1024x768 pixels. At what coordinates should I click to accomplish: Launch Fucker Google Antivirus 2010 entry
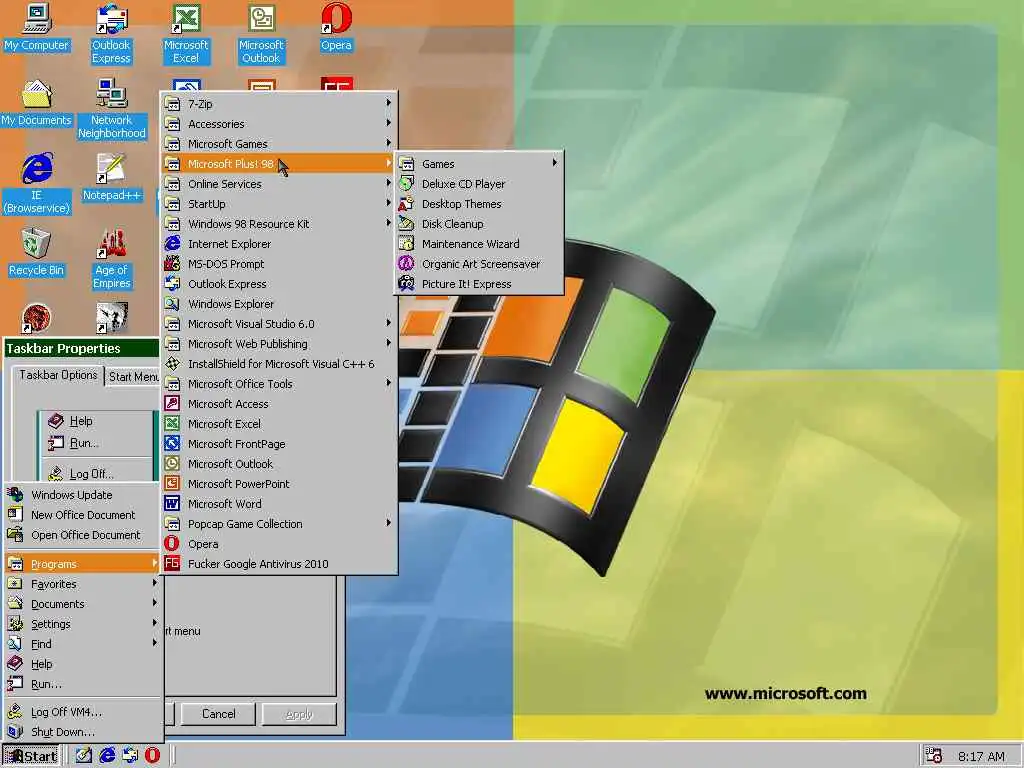(x=280, y=564)
